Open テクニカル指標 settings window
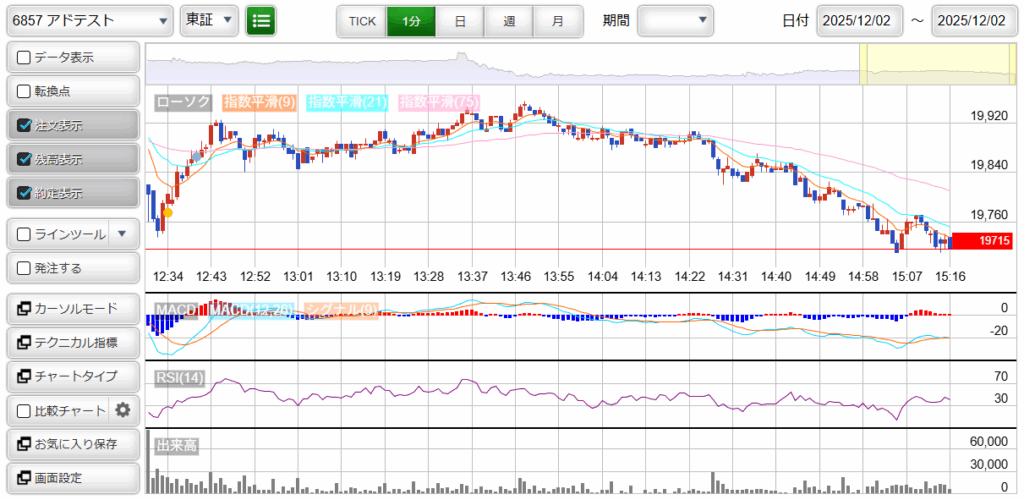Image resolution: width=1024 pixels, height=500 pixels. click(x=72, y=342)
